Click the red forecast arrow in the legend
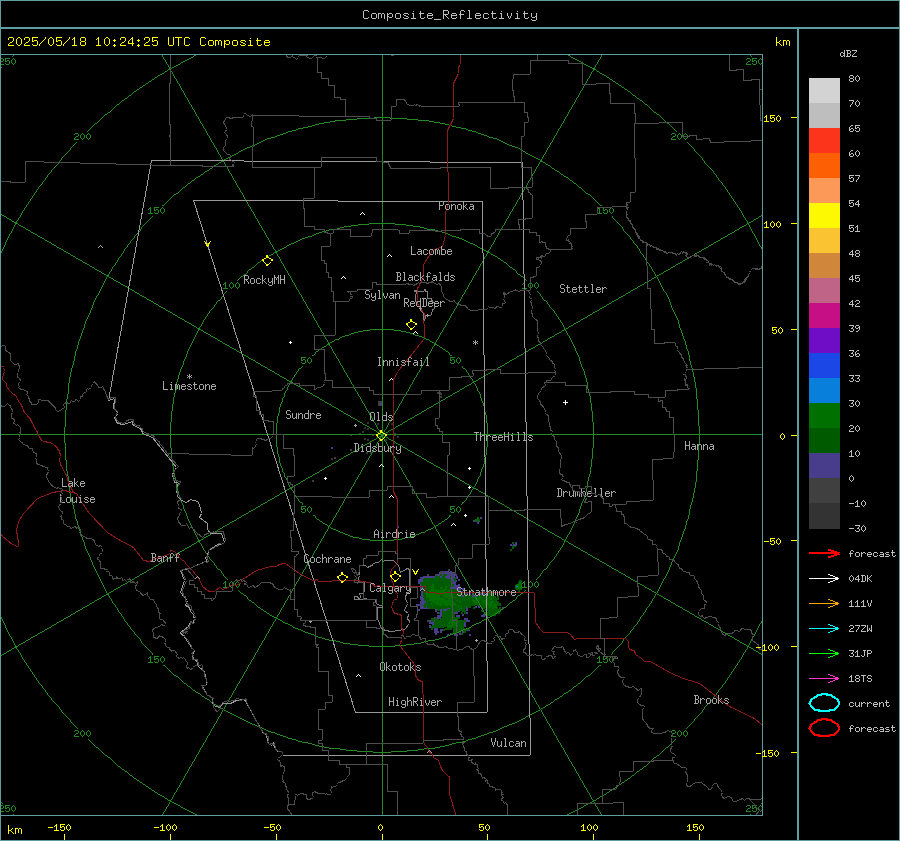Screen dimensions: 900x841 coord(824,553)
